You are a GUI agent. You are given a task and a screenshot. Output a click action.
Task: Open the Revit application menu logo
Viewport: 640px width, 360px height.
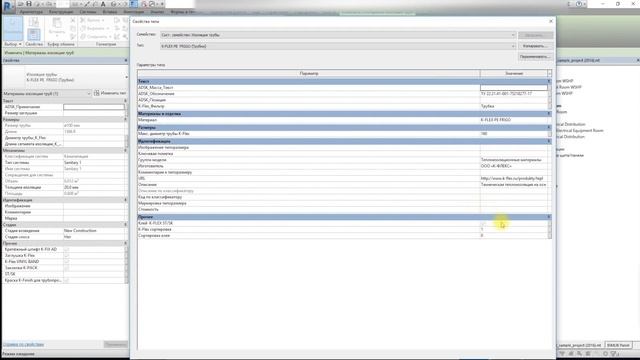[x=7, y=7]
